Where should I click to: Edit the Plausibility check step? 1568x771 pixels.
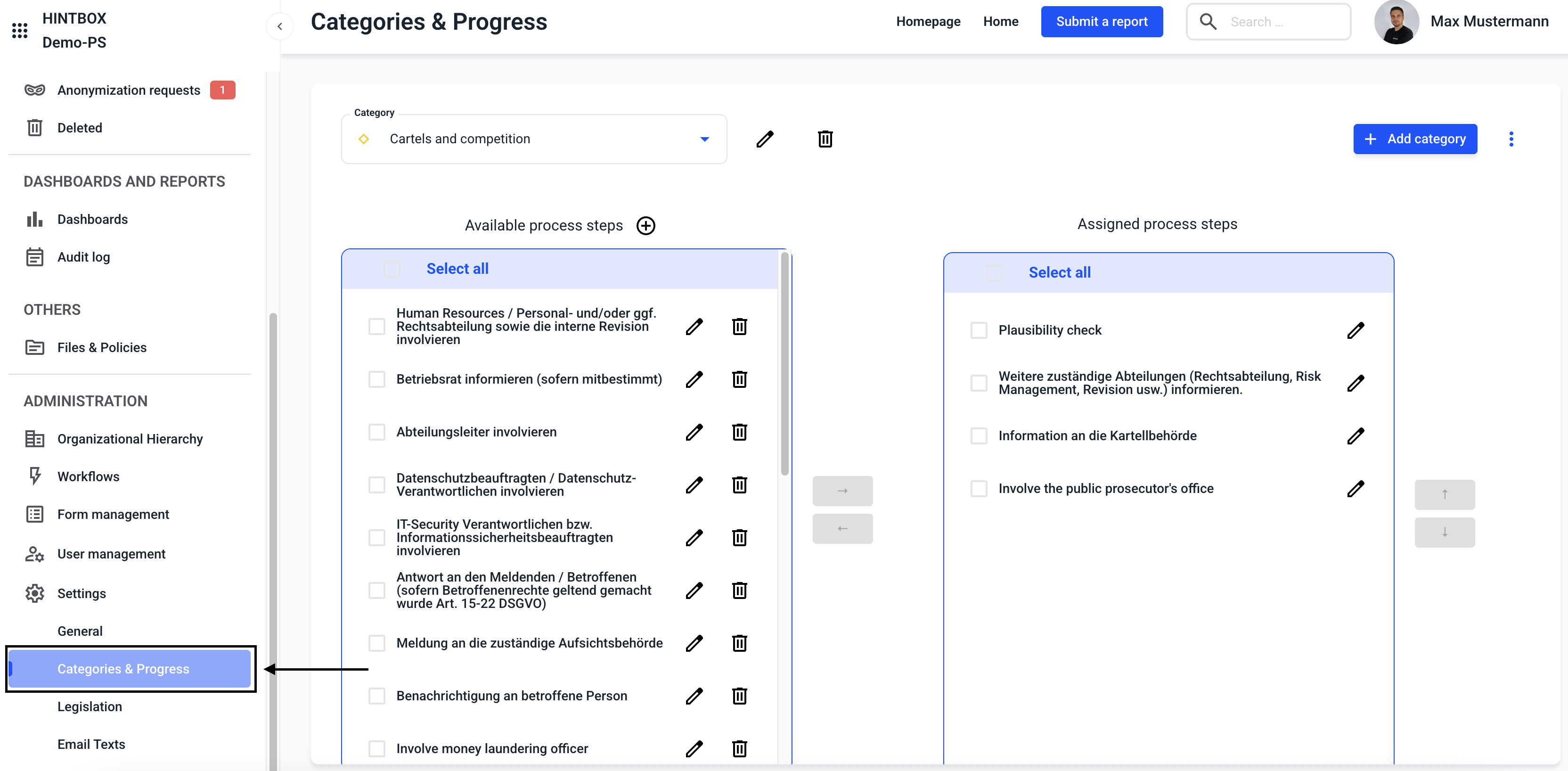[1355, 330]
